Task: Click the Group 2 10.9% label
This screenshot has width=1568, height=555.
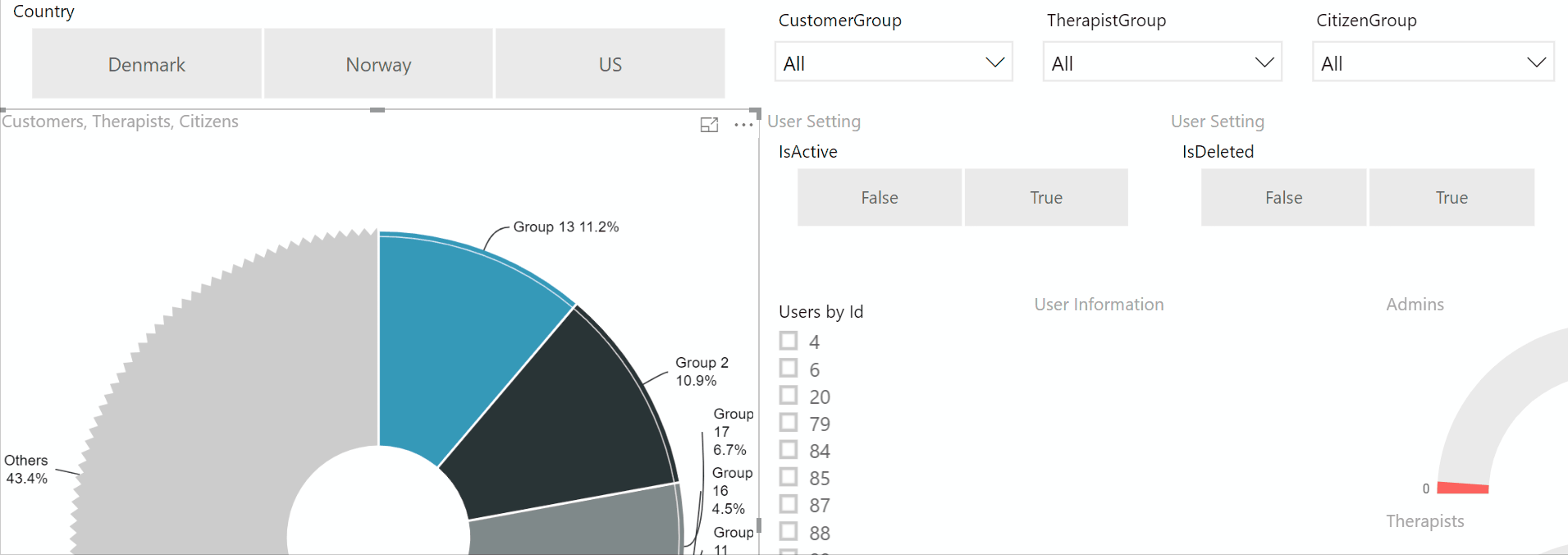Action: (702, 372)
